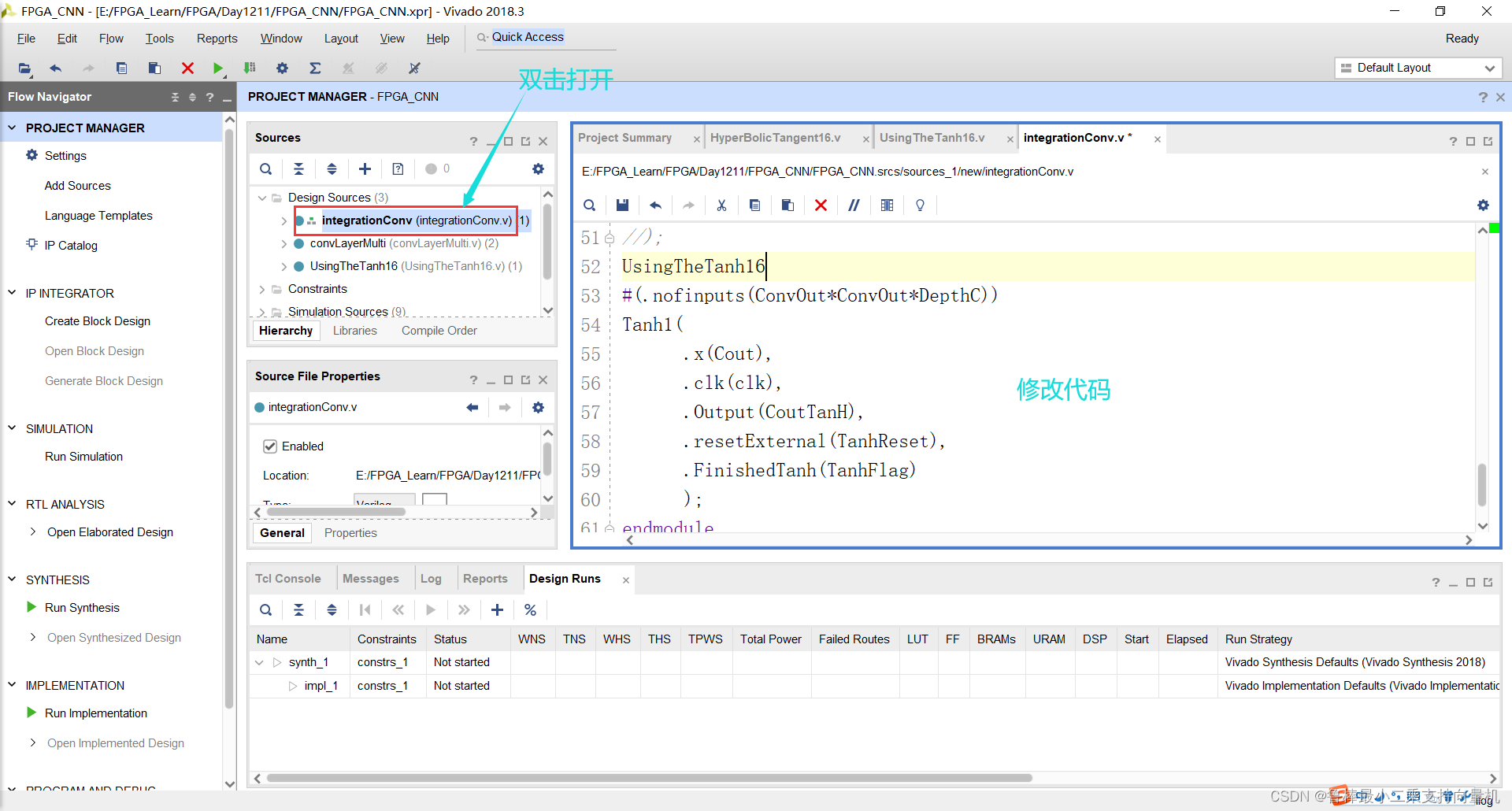1512x811 pixels.
Task: Switch to the Tcl Console tab
Action: [x=288, y=579]
